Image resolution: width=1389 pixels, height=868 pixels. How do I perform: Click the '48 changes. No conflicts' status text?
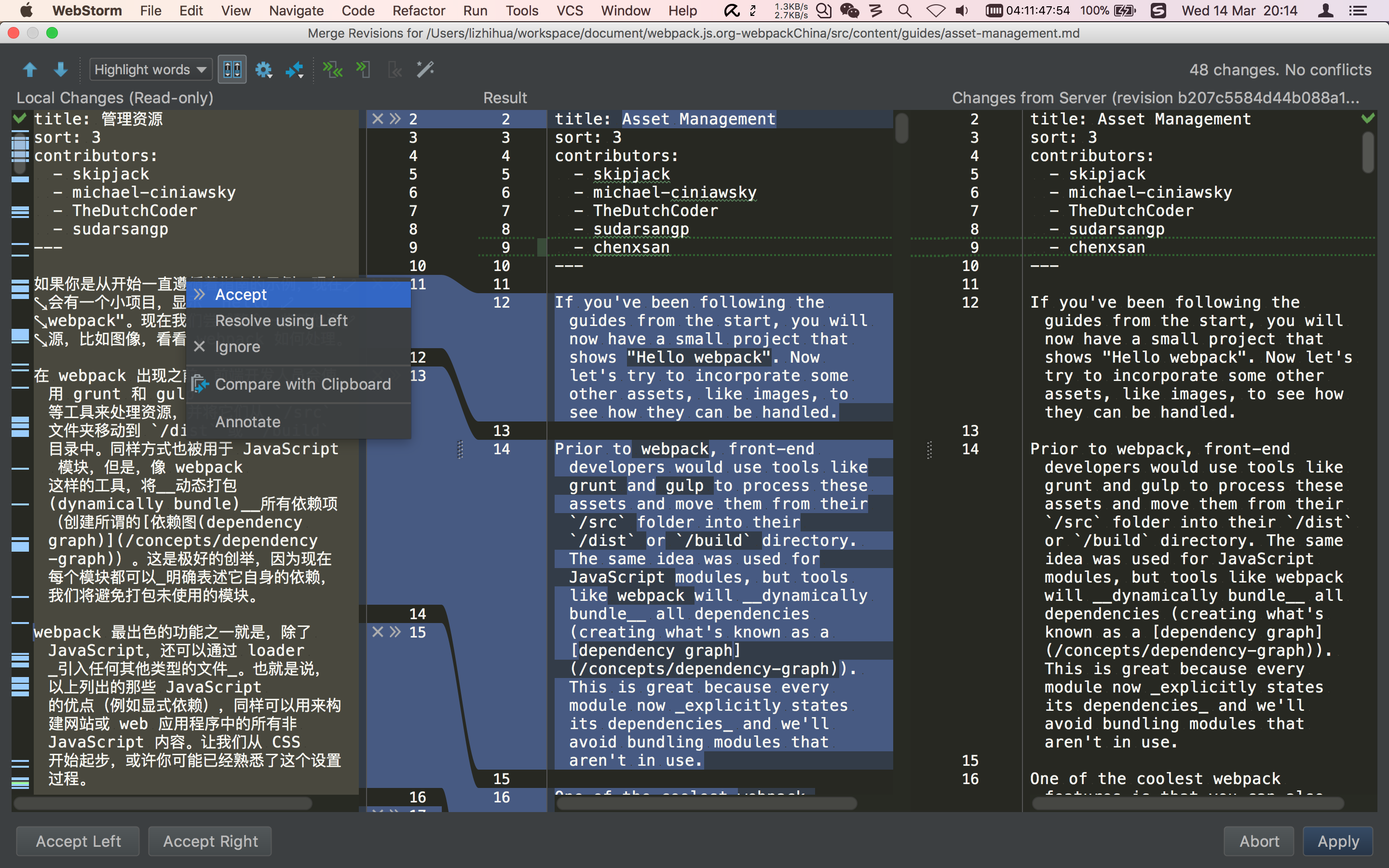(1280, 70)
